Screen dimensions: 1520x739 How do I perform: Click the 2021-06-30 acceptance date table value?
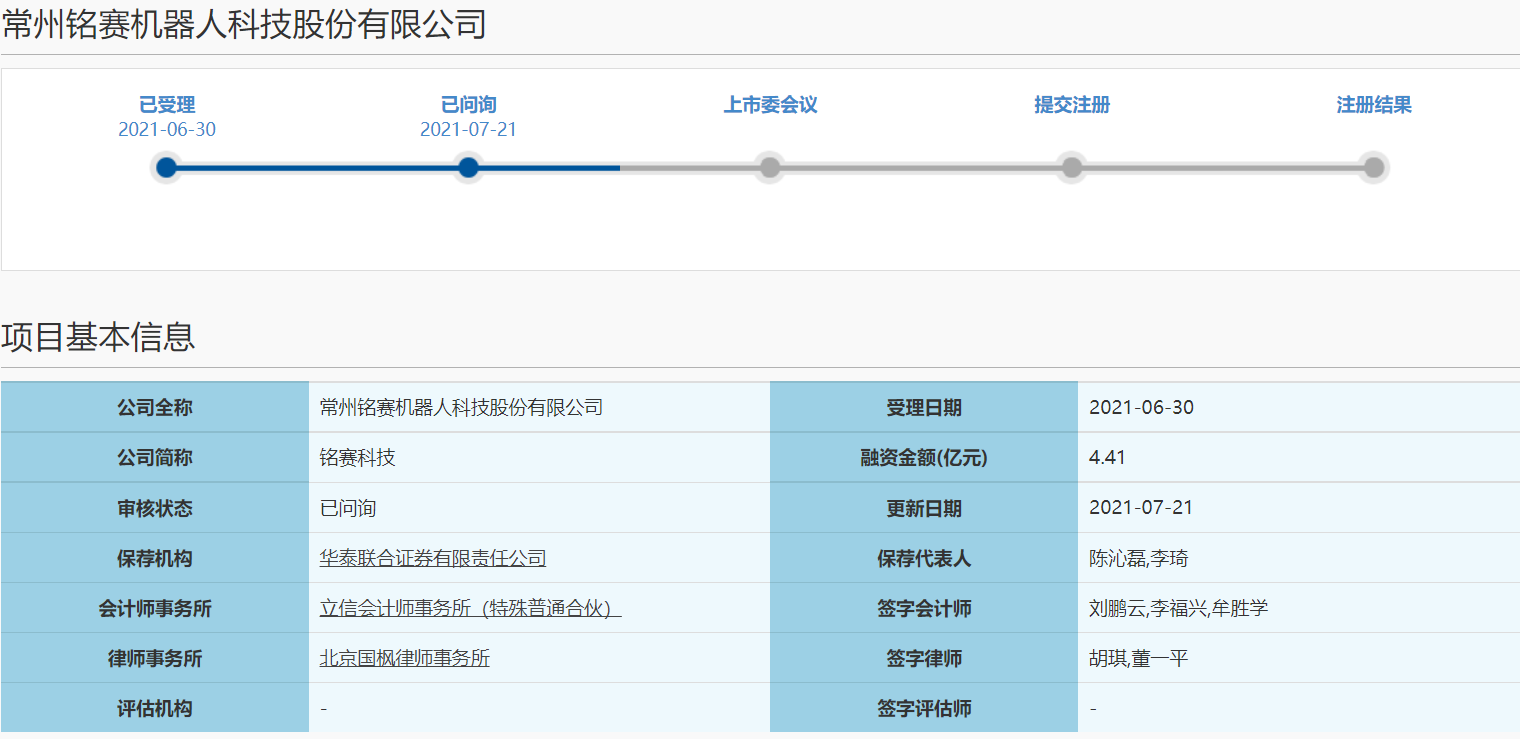pyautogui.click(x=1141, y=408)
